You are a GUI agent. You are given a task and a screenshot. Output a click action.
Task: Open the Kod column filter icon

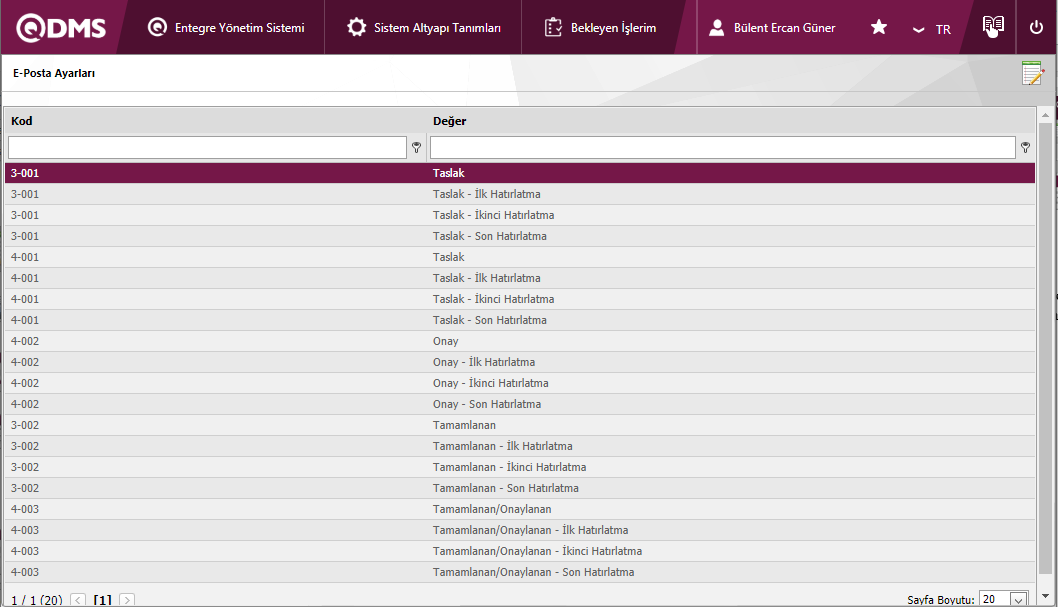(x=416, y=147)
